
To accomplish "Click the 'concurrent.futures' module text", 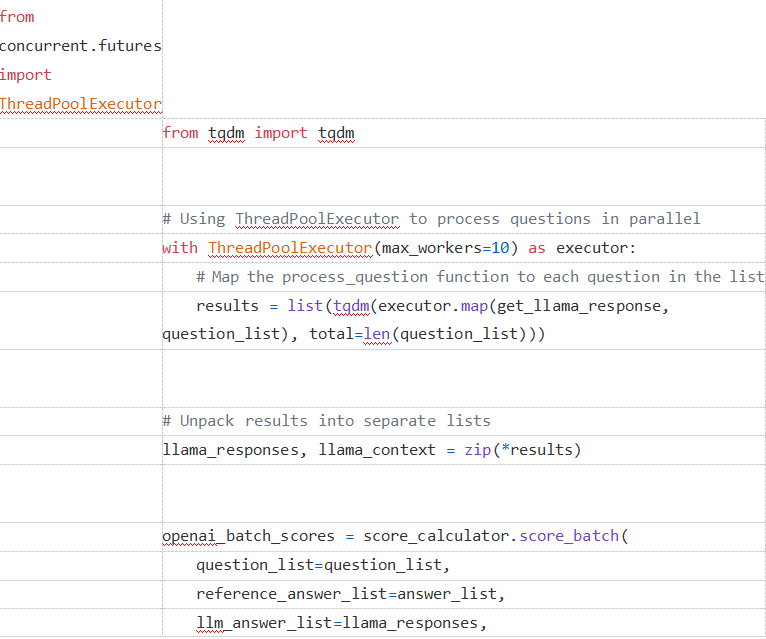I will pyautogui.click(x=81, y=46).
